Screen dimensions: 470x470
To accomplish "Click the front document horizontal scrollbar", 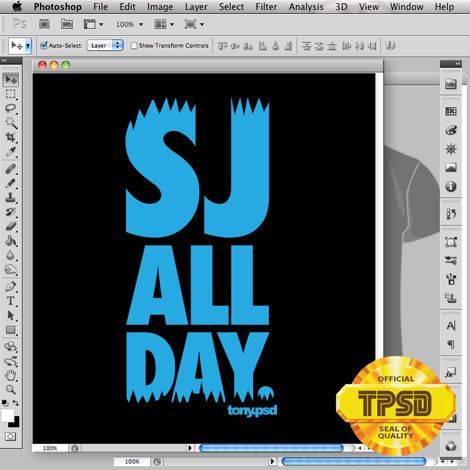I will pyautogui.click(x=271, y=448).
